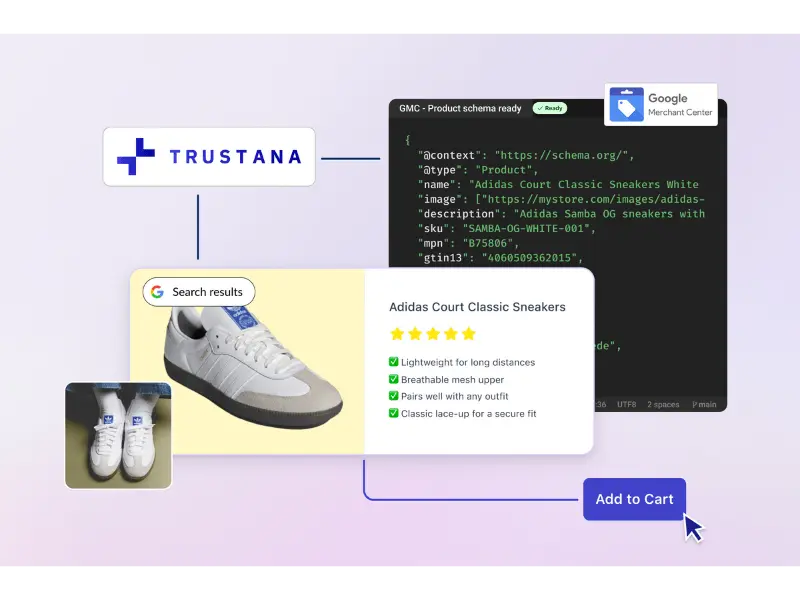This screenshot has width=800, height=600.
Task: Click the "@context" line in the code panel
Action: [526, 155]
